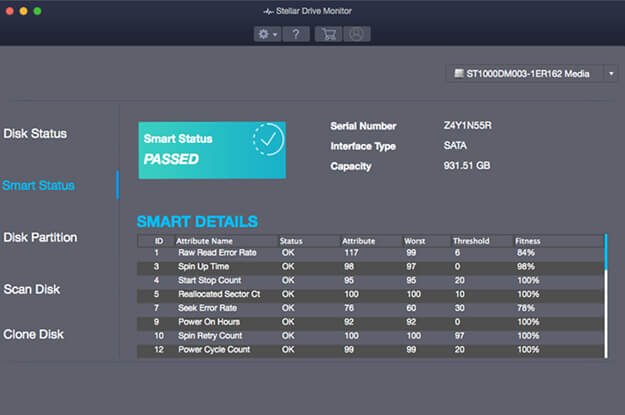
Task: Select the Start Stop Count row
Action: click(x=371, y=281)
